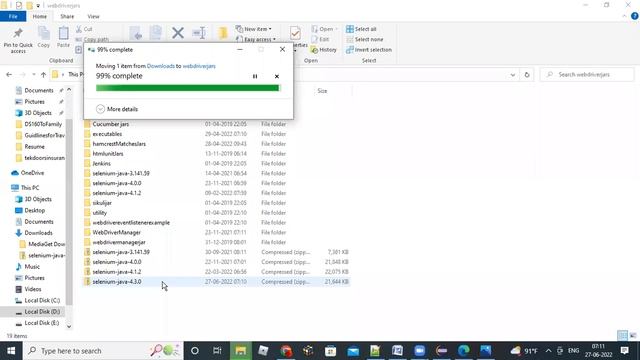Follow the webdriverjars link in dialog
640x360 pixels.
(x=199, y=66)
